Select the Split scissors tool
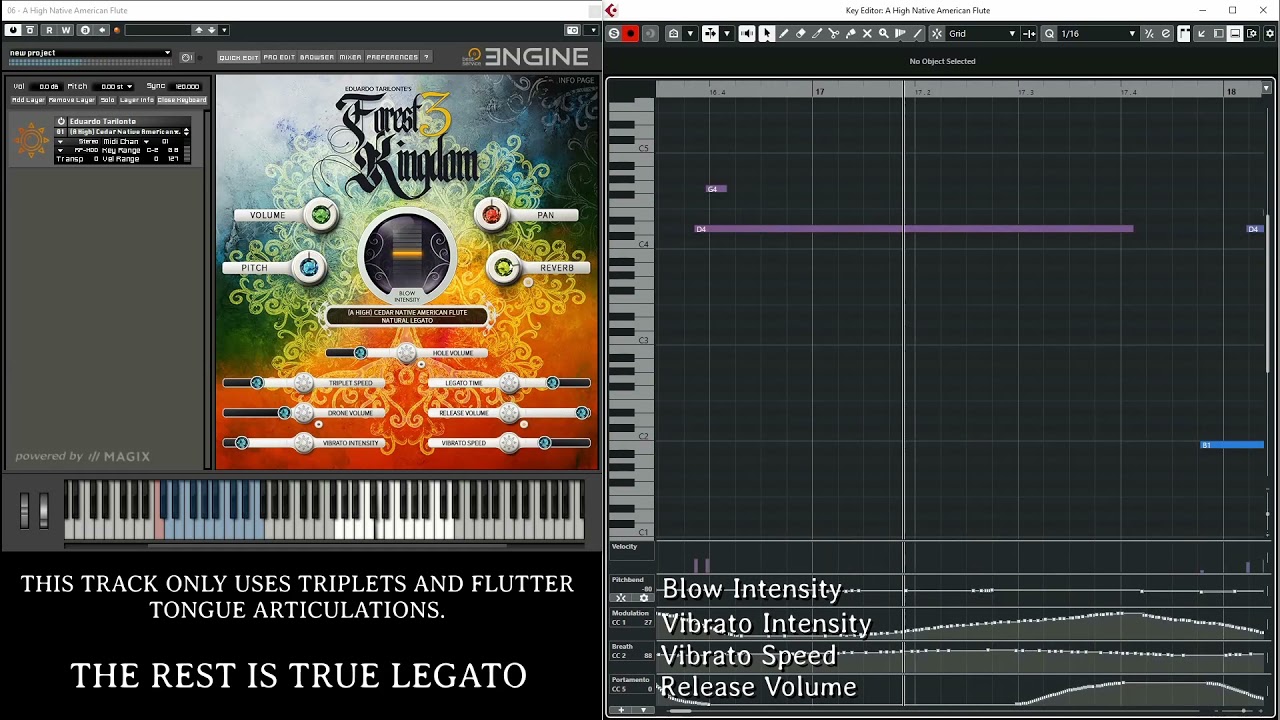Image resolution: width=1280 pixels, height=720 pixels. click(833, 34)
